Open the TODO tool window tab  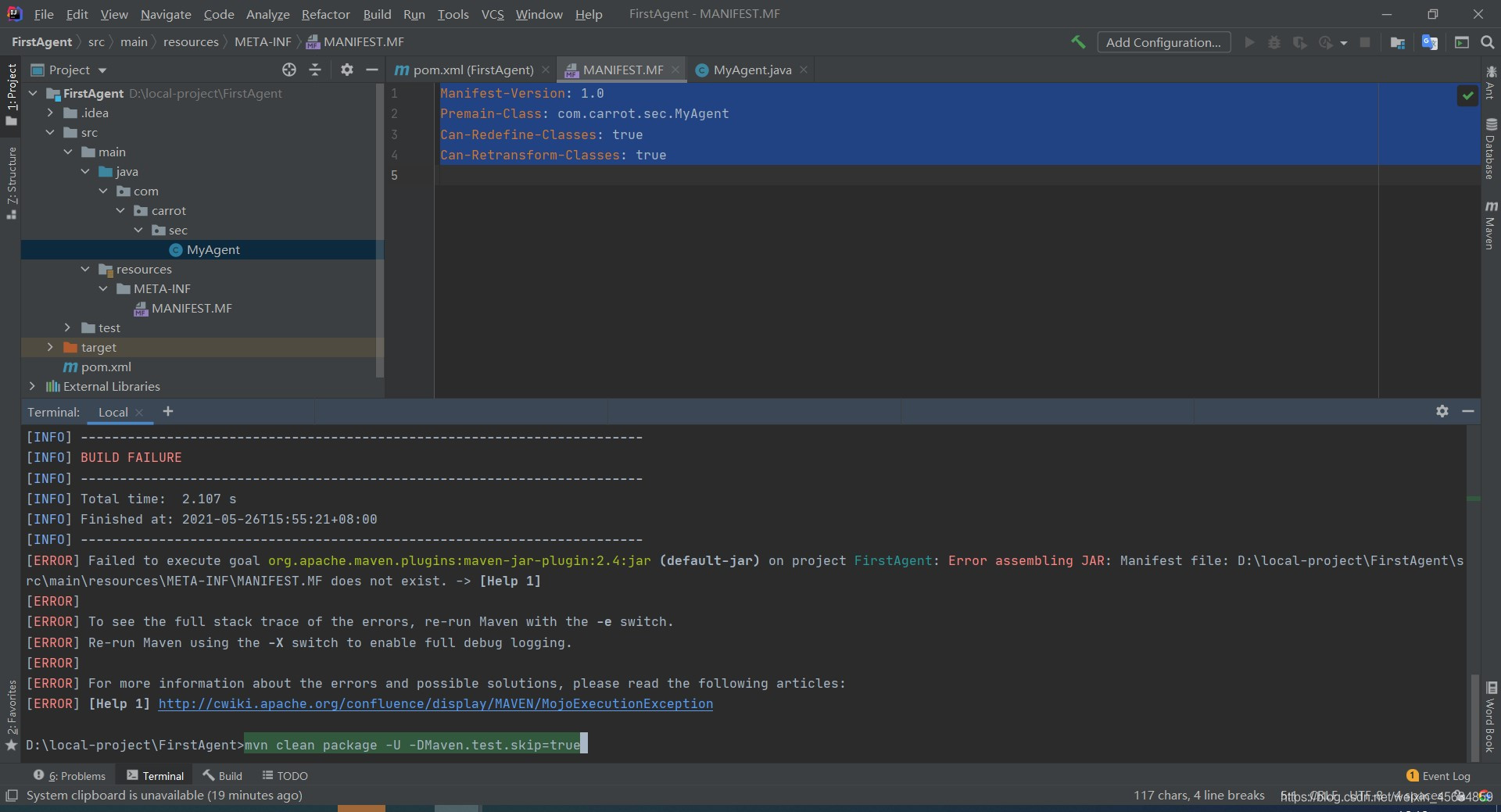tap(285, 775)
